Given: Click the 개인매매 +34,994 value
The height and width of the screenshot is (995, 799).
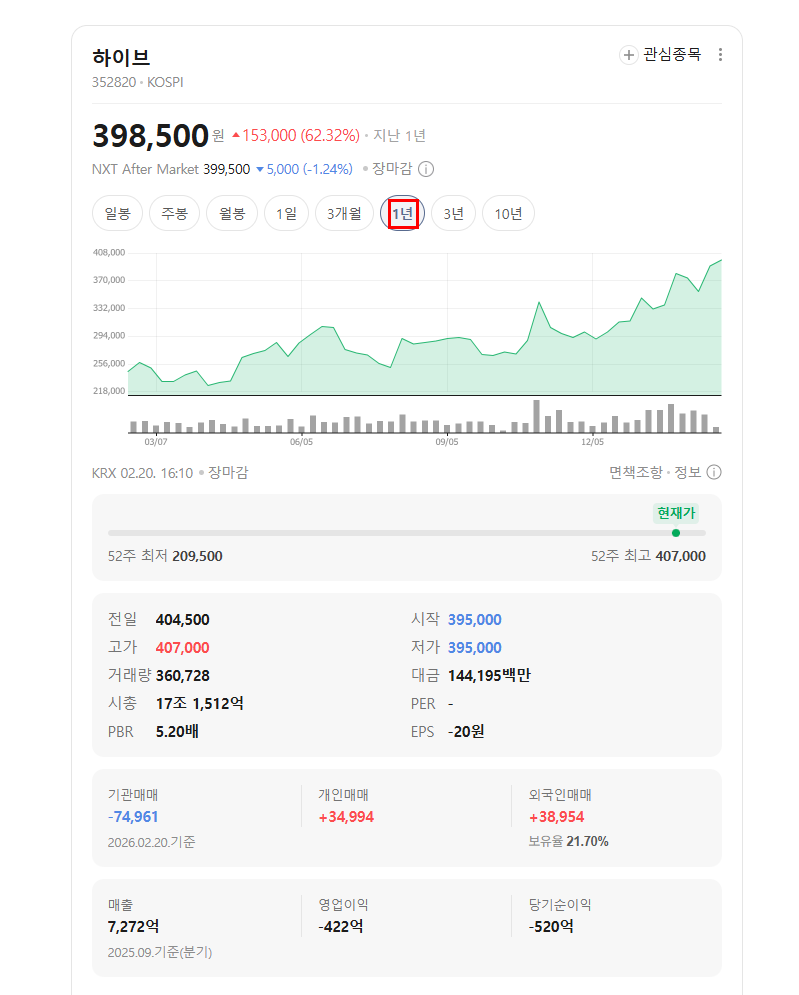Looking at the screenshot, I should [346, 817].
